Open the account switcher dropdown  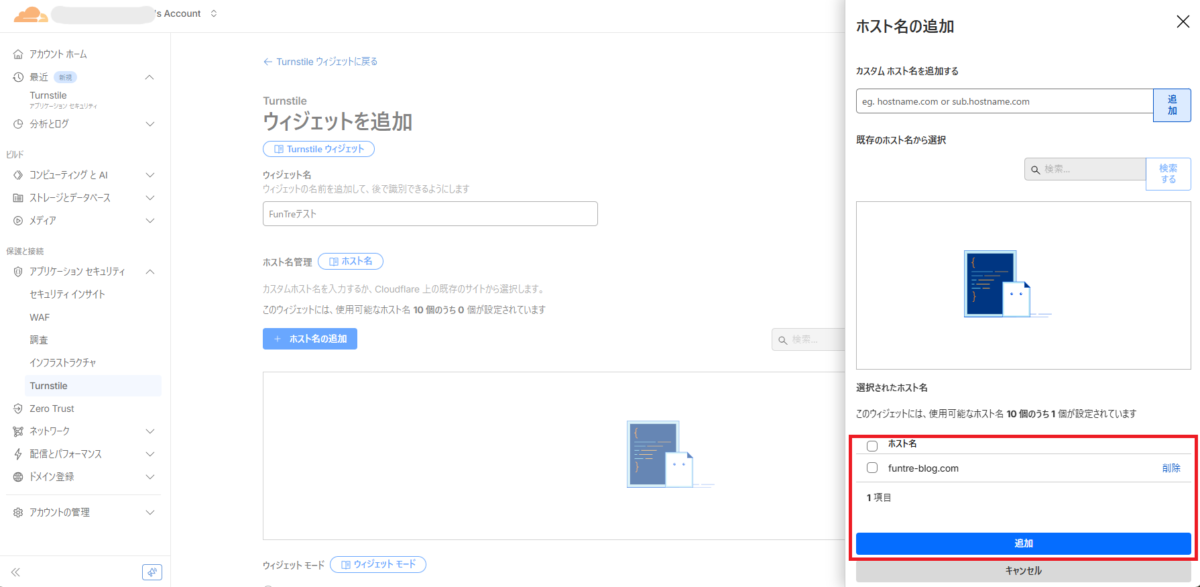tap(214, 14)
